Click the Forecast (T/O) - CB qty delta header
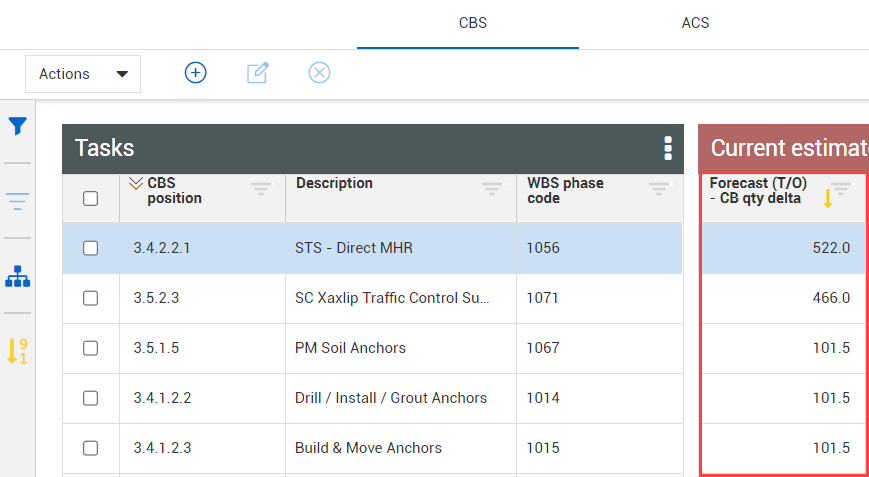Viewport: 869px width, 477px height. pyautogui.click(x=758, y=190)
